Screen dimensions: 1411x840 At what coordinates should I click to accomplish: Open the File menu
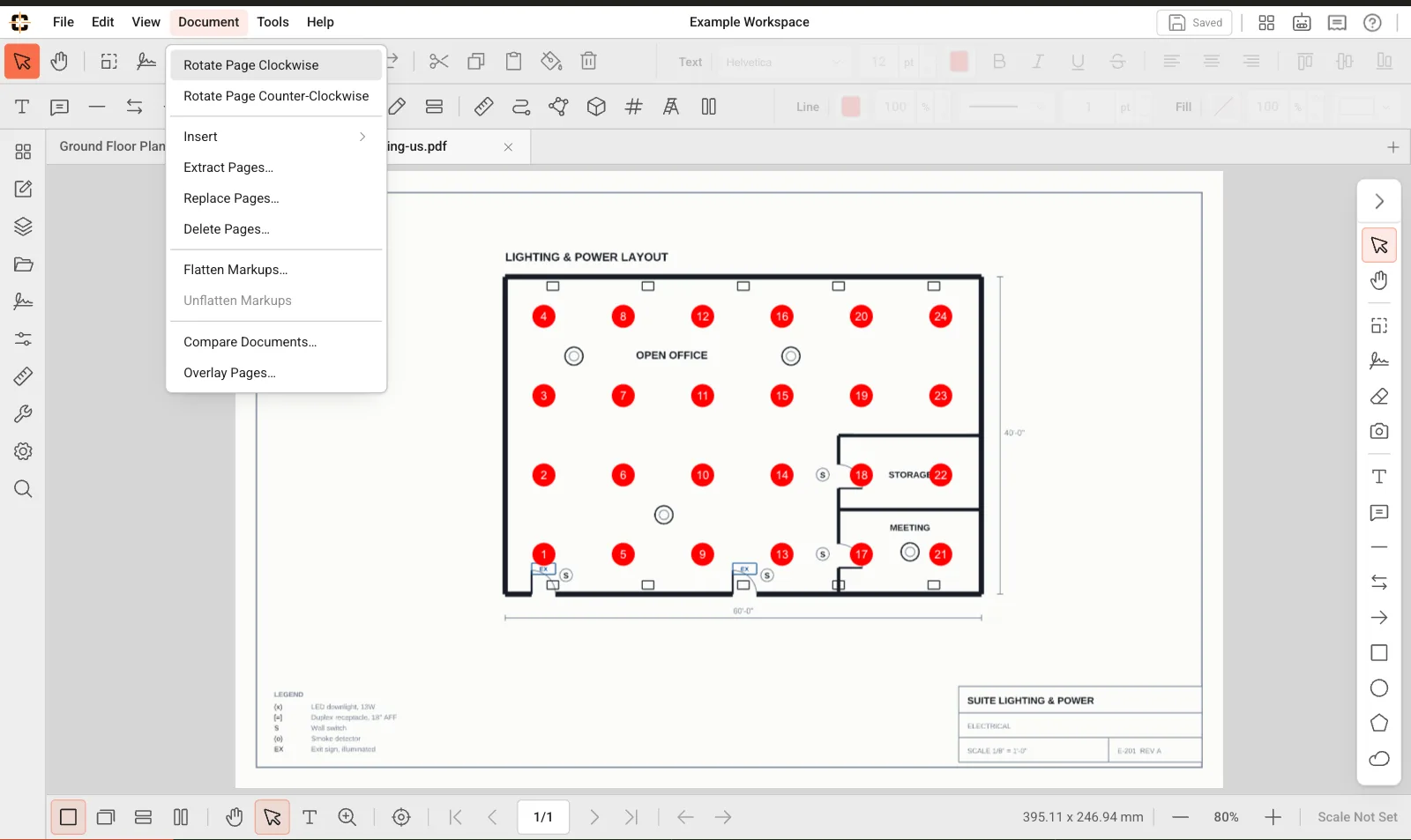(63, 22)
